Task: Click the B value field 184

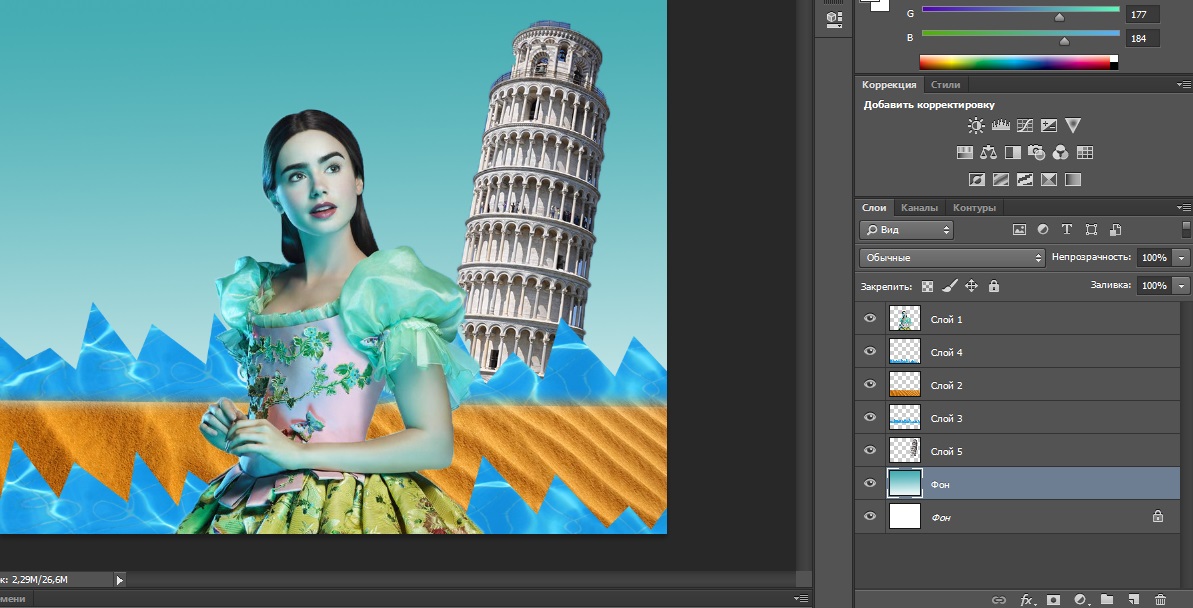Action: [x=1141, y=38]
